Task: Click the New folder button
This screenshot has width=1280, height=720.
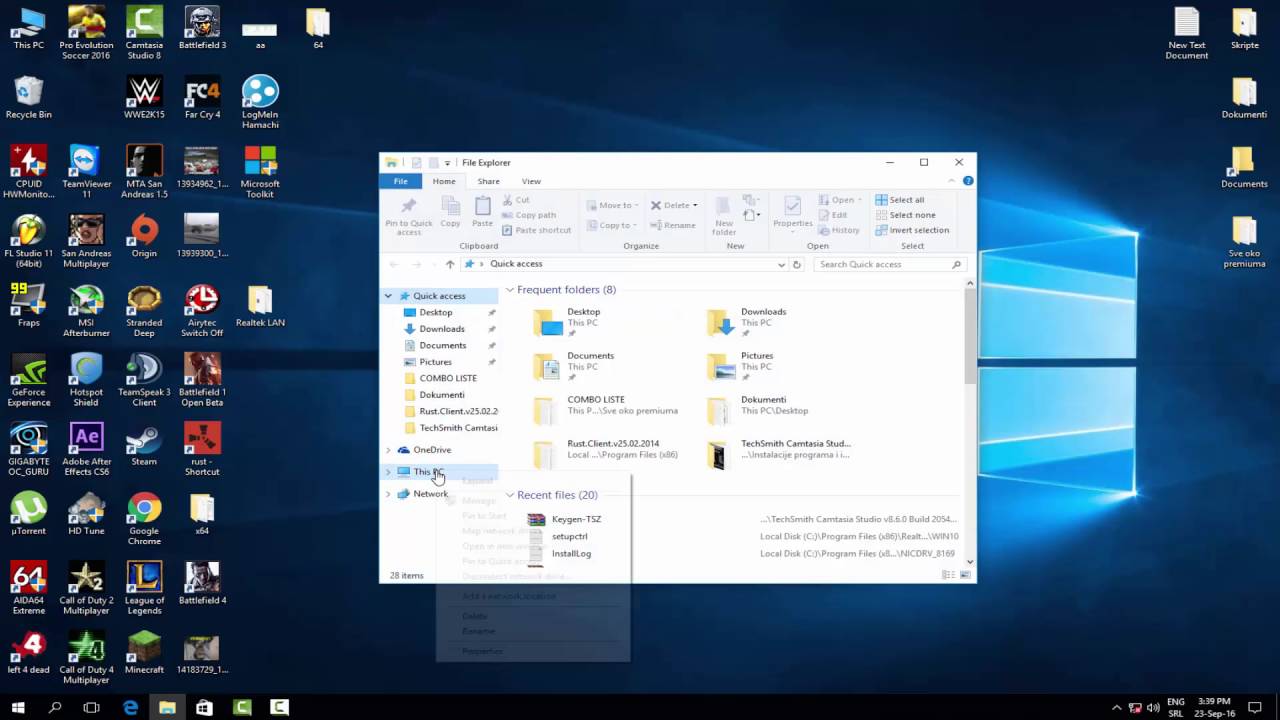Action: (x=724, y=215)
